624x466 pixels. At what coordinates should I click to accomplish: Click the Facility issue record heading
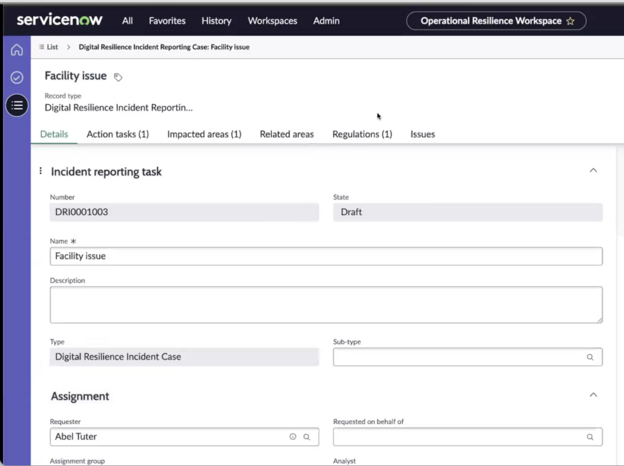[x=76, y=76]
